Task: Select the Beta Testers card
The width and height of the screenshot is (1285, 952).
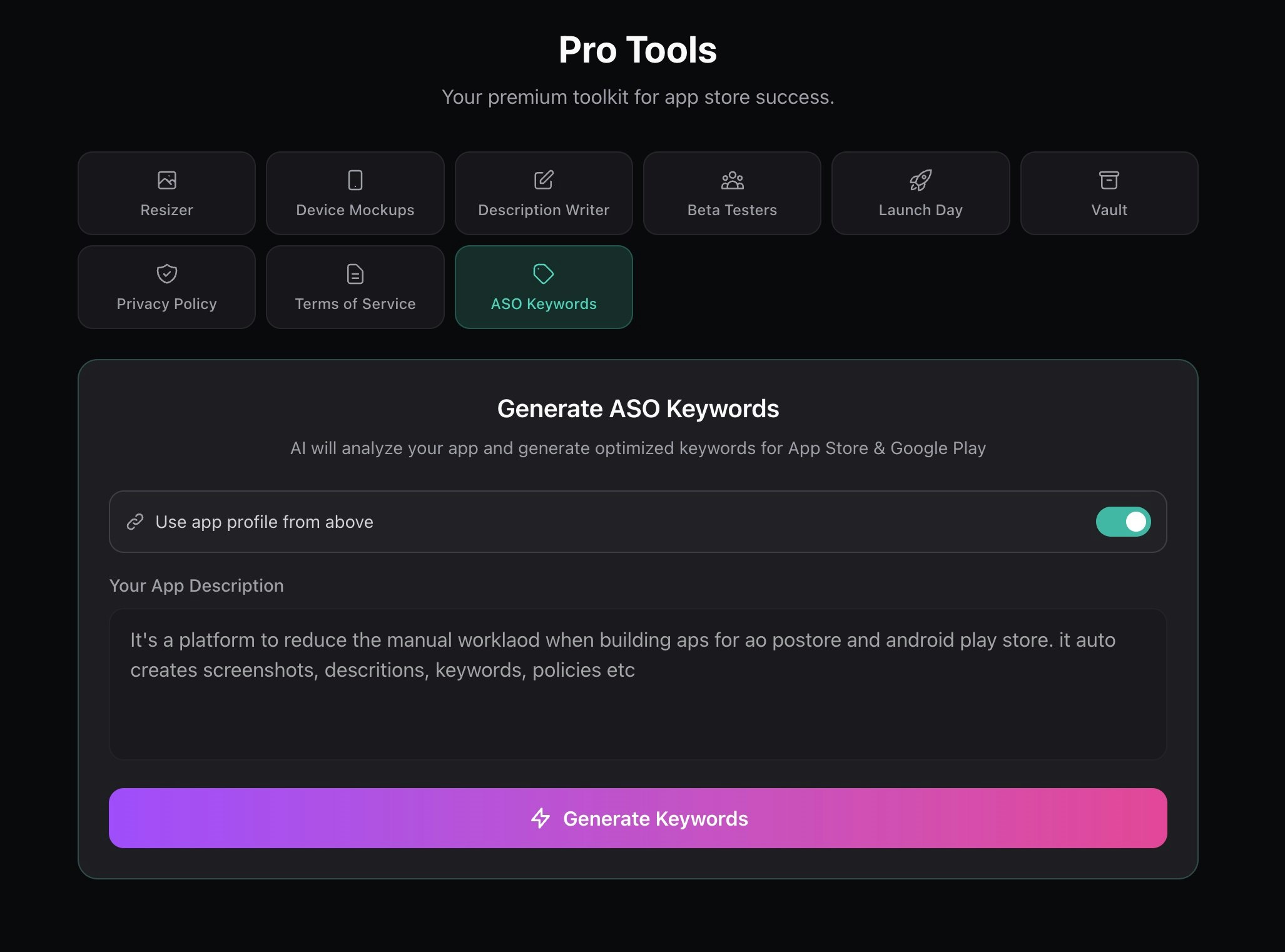Action: tap(731, 193)
